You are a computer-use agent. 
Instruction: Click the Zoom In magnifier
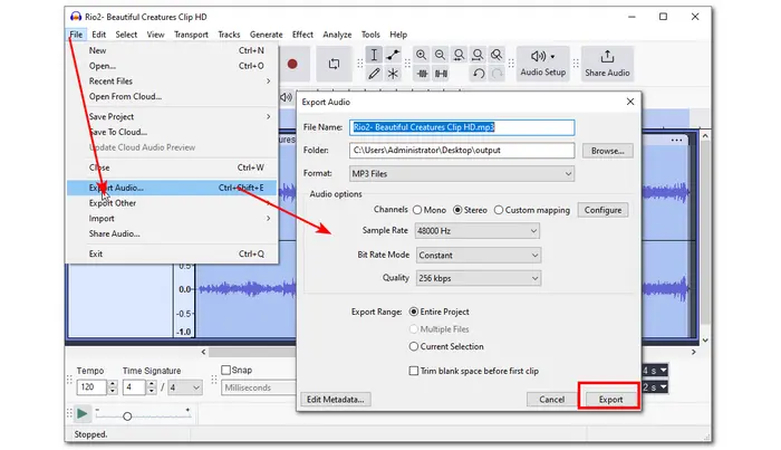coord(421,55)
